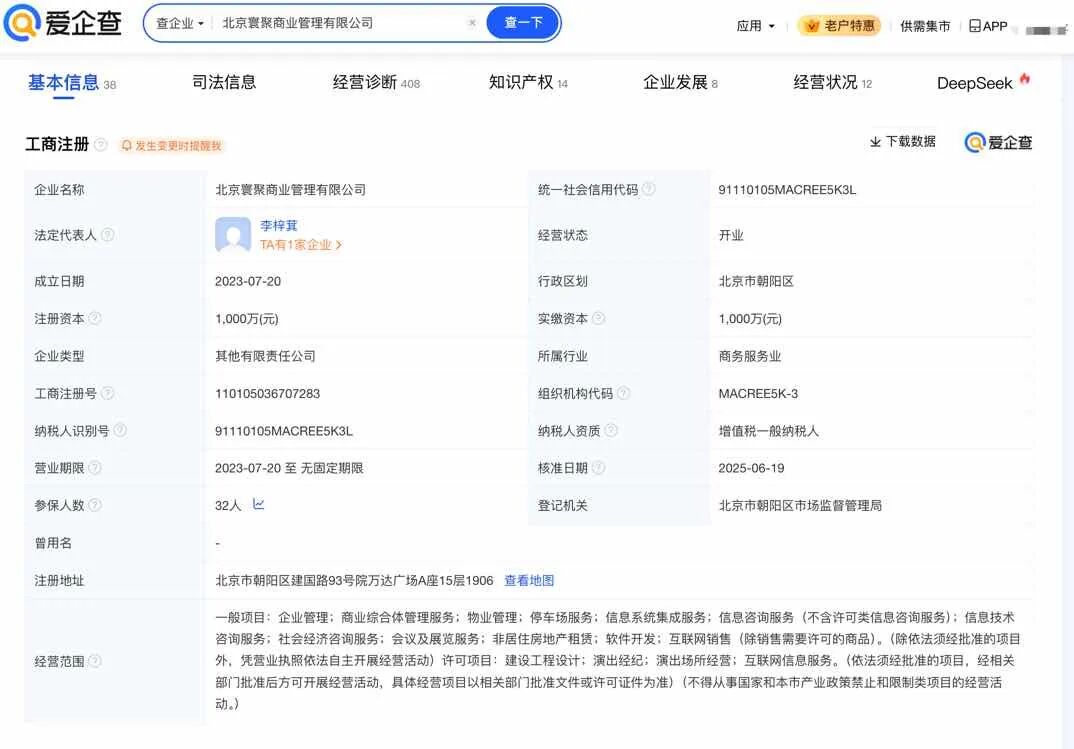Click the 下载数据 download icon
This screenshot has height=749, width=1074.
coord(876,142)
